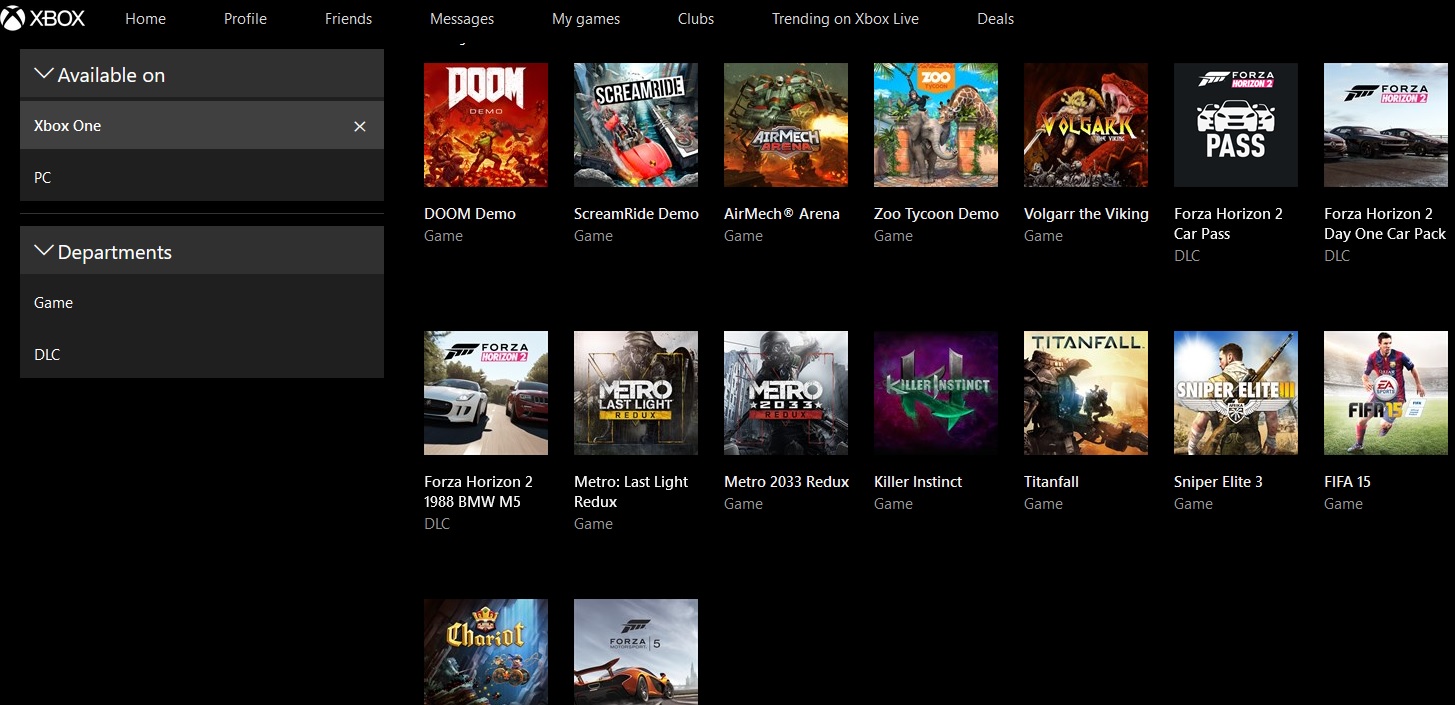Apply the DLC department filter
This screenshot has width=1455, height=705.
(46, 354)
